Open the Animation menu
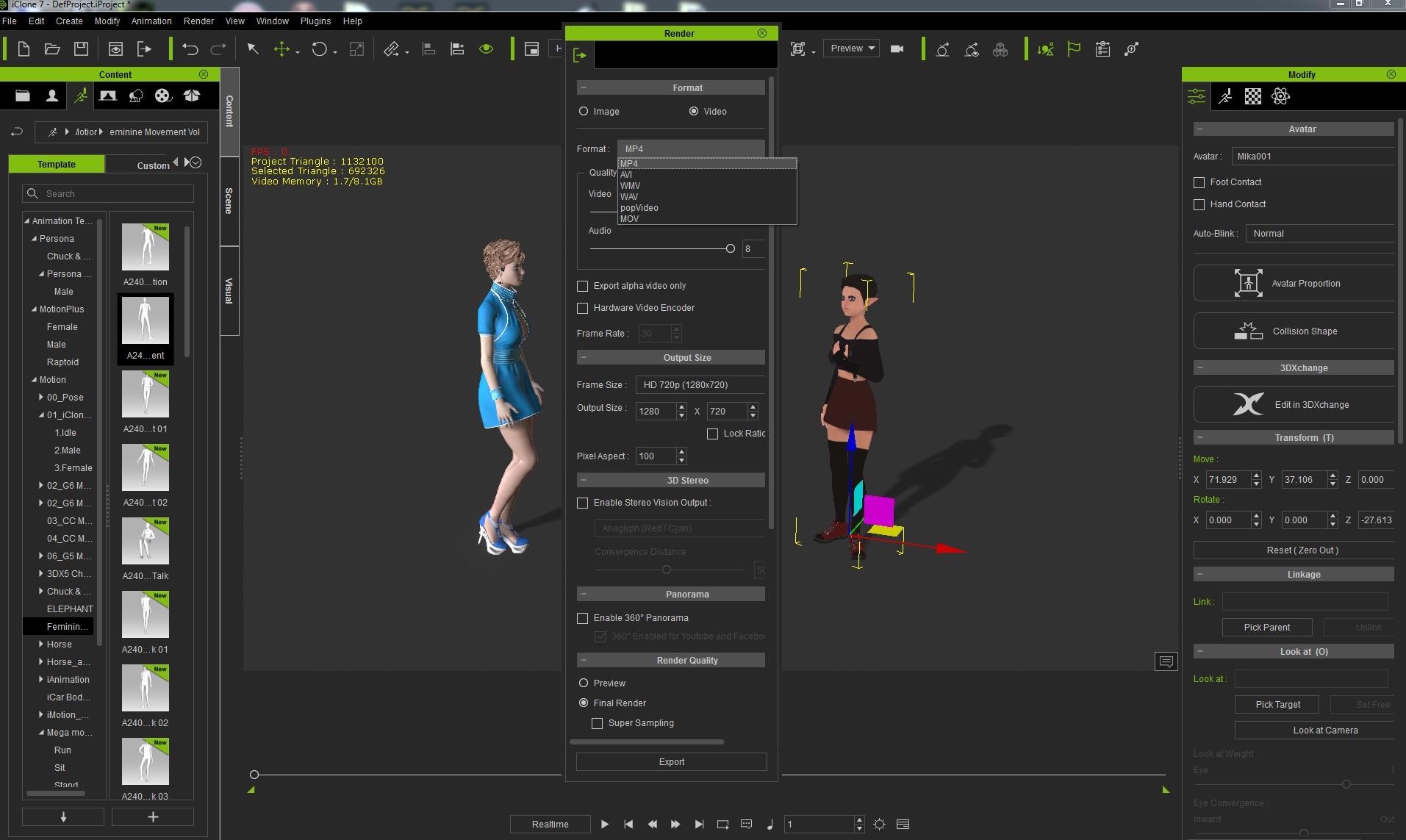This screenshot has width=1406, height=840. click(151, 21)
